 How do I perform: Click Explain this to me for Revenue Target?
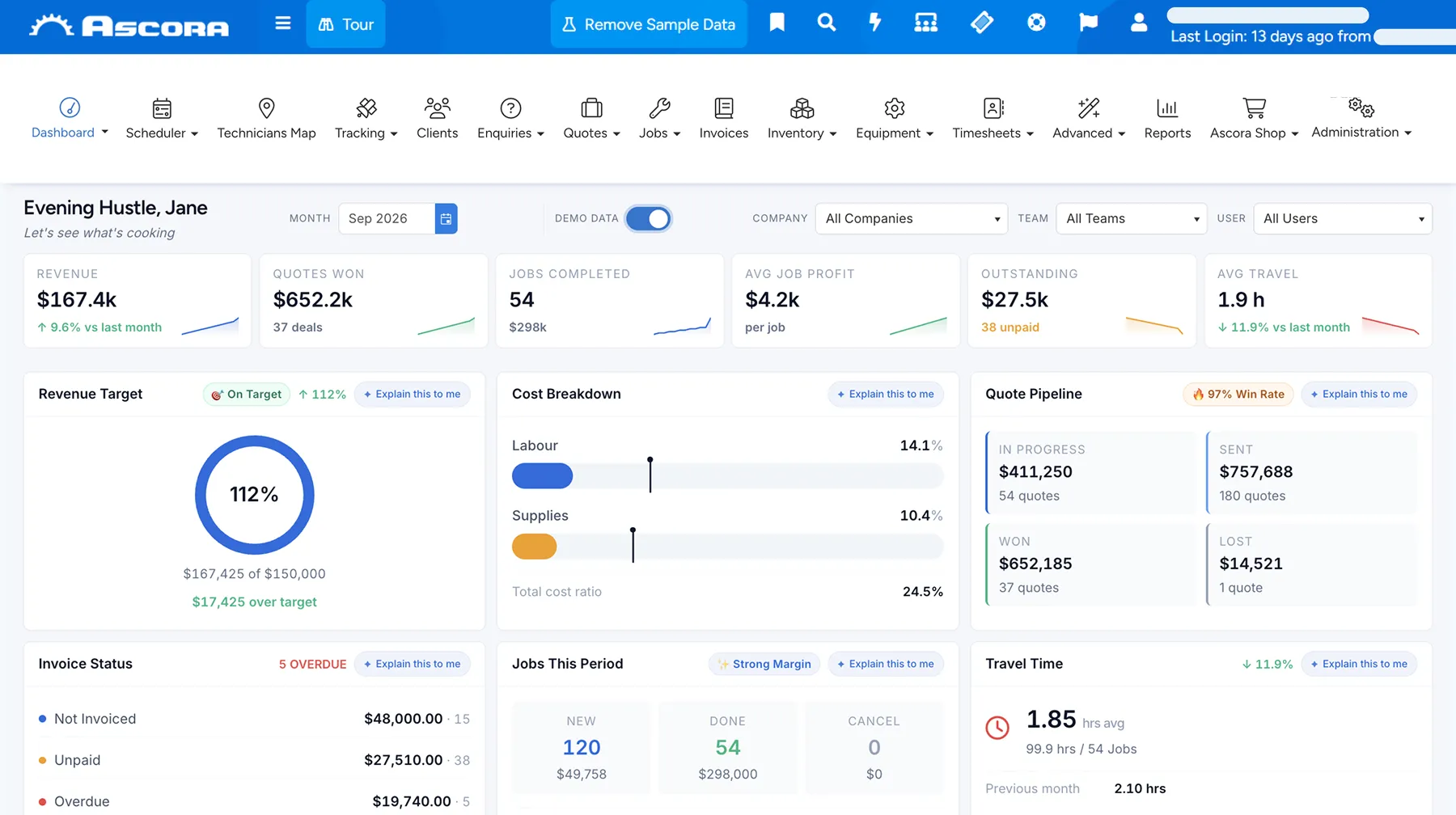413,394
